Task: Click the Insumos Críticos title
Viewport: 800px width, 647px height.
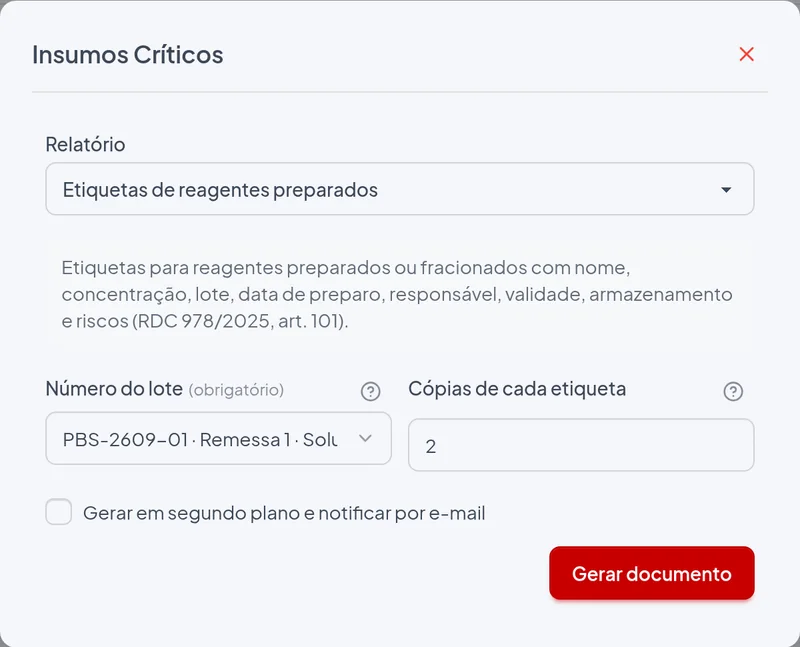Action: (x=128, y=55)
